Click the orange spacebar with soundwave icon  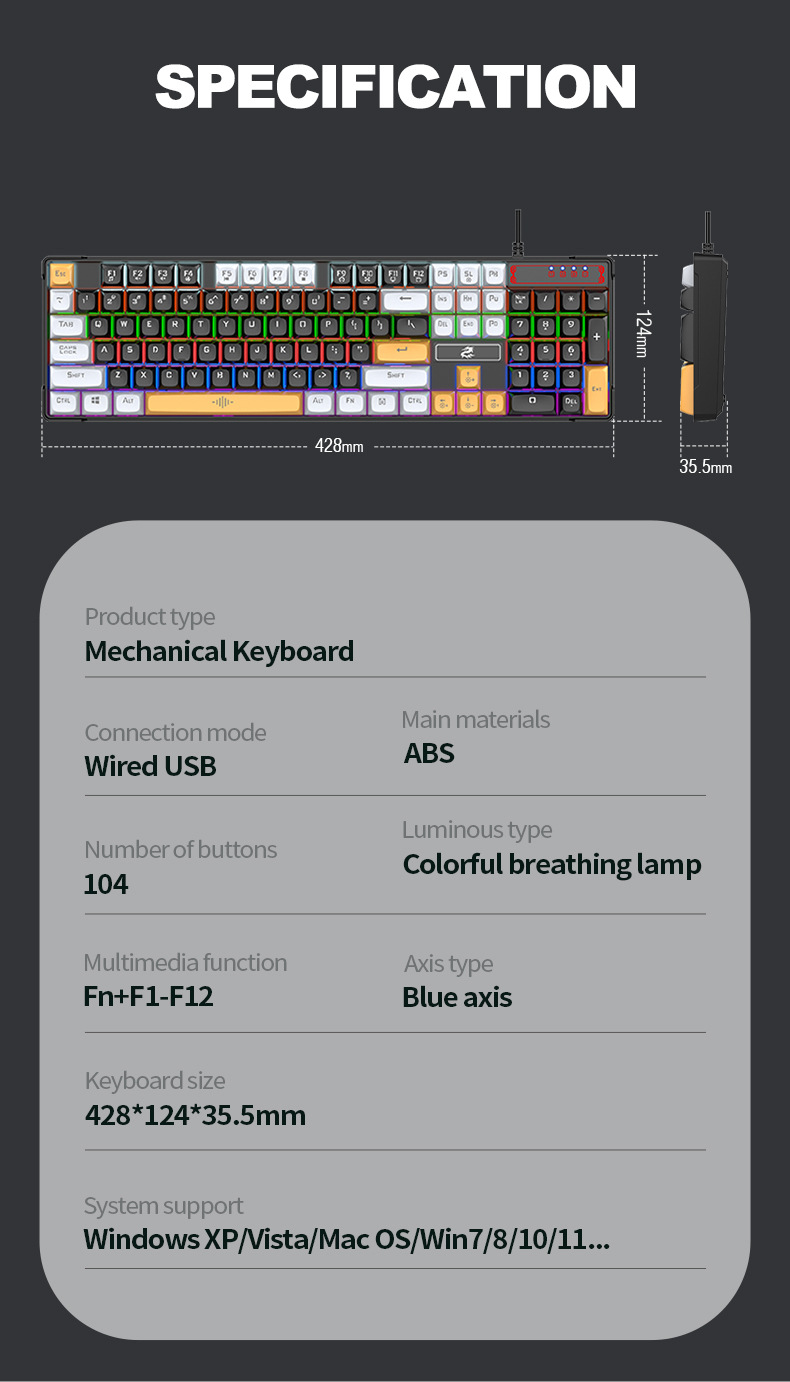pos(223,402)
